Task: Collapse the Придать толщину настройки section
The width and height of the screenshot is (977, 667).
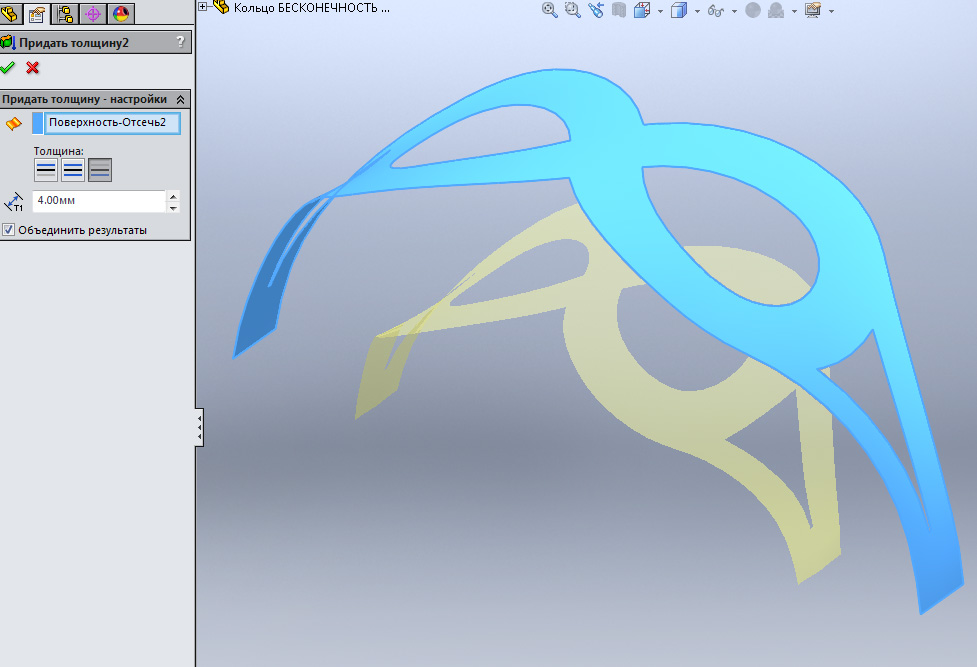Action: pos(180,100)
